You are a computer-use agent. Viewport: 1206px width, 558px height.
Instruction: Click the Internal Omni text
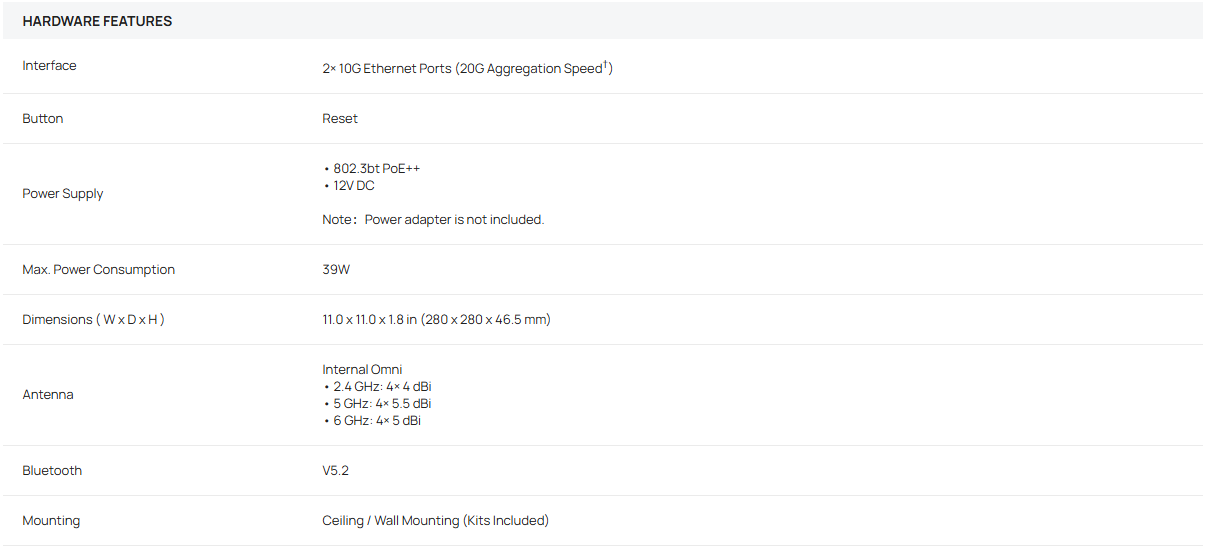[362, 370]
